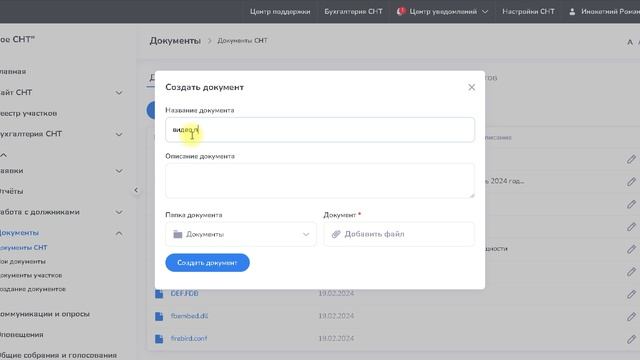Click Добавить файл to attach a document

point(399,234)
